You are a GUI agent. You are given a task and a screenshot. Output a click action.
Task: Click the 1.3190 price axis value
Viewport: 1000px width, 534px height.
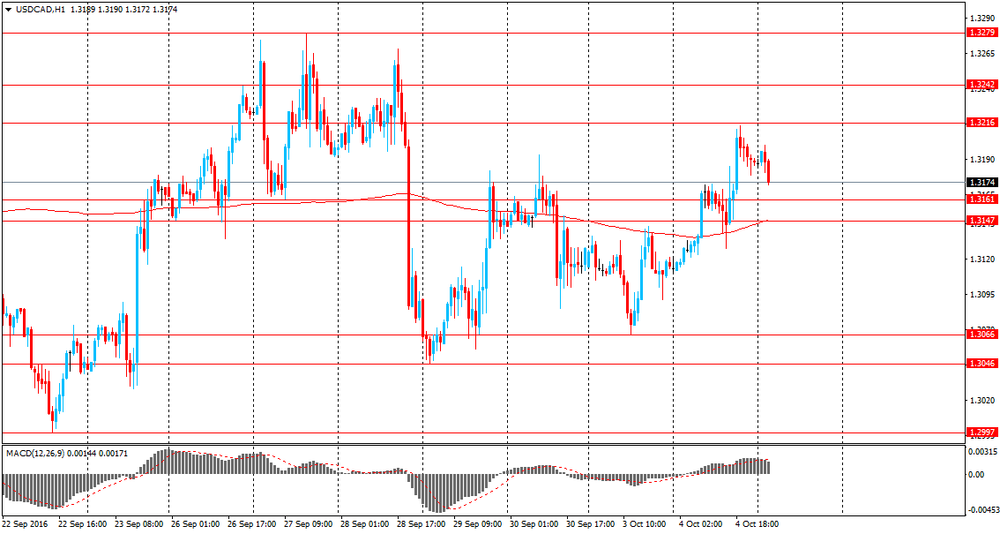[x=982, y=159]
